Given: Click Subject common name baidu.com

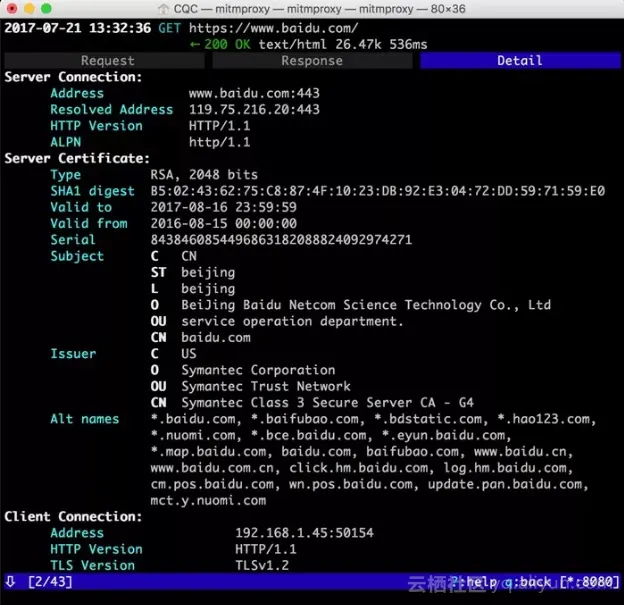Looking at the screenshot, I should coord(216,338).
